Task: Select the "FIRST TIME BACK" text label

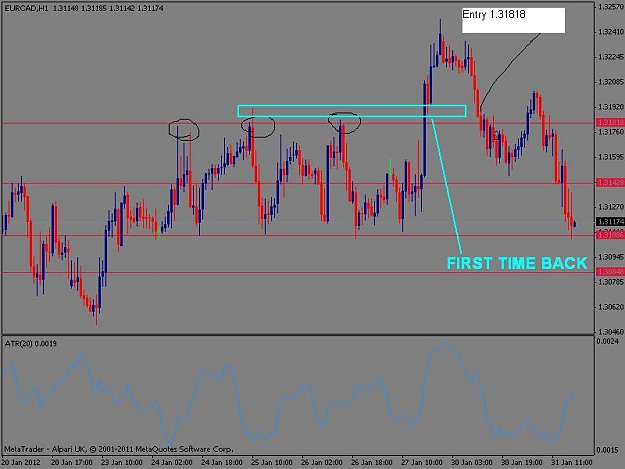Action: (517, 263)
